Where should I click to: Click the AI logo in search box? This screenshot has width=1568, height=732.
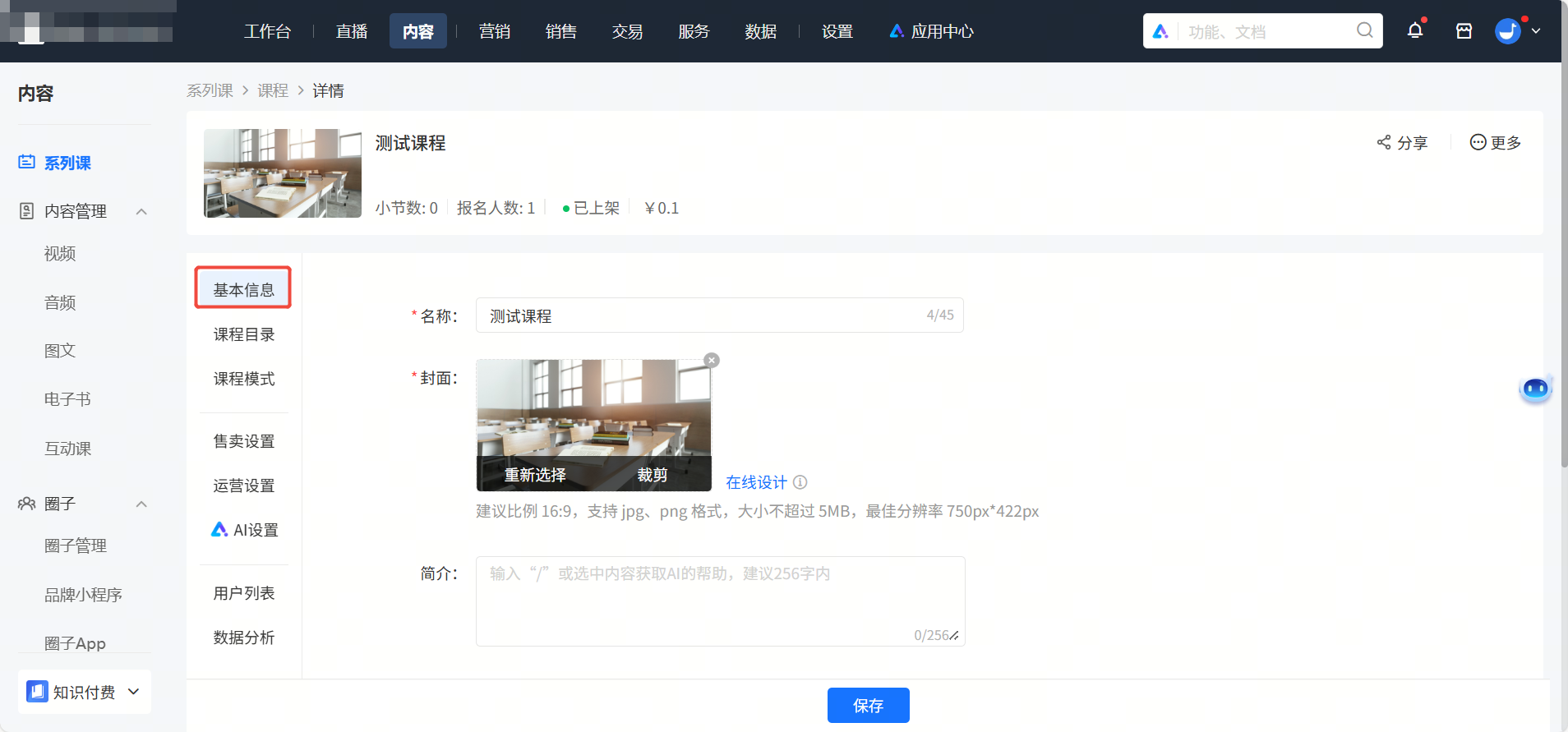point(1160,31)
